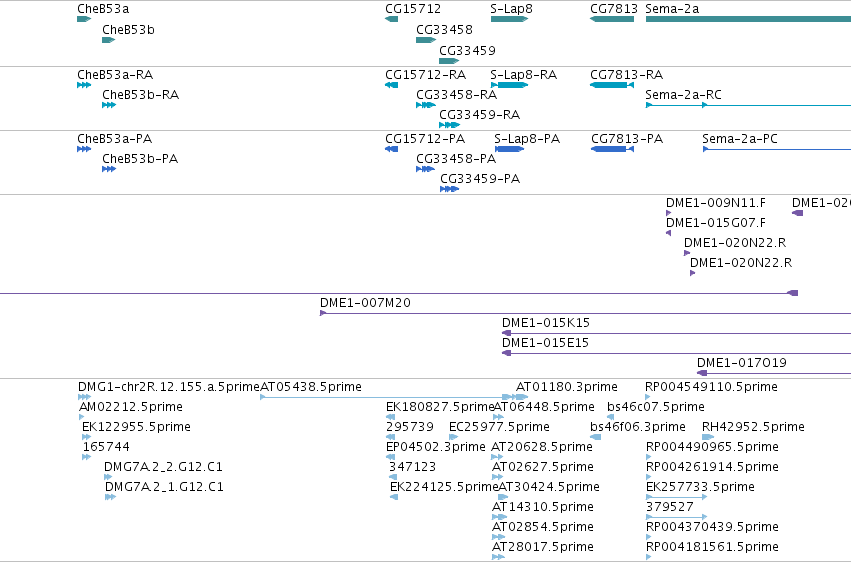Image resolution: width=851 pixels, height=562 pixels.
Task: Click the AT06448.5prime EST label
Action: [x=544, y=407]
